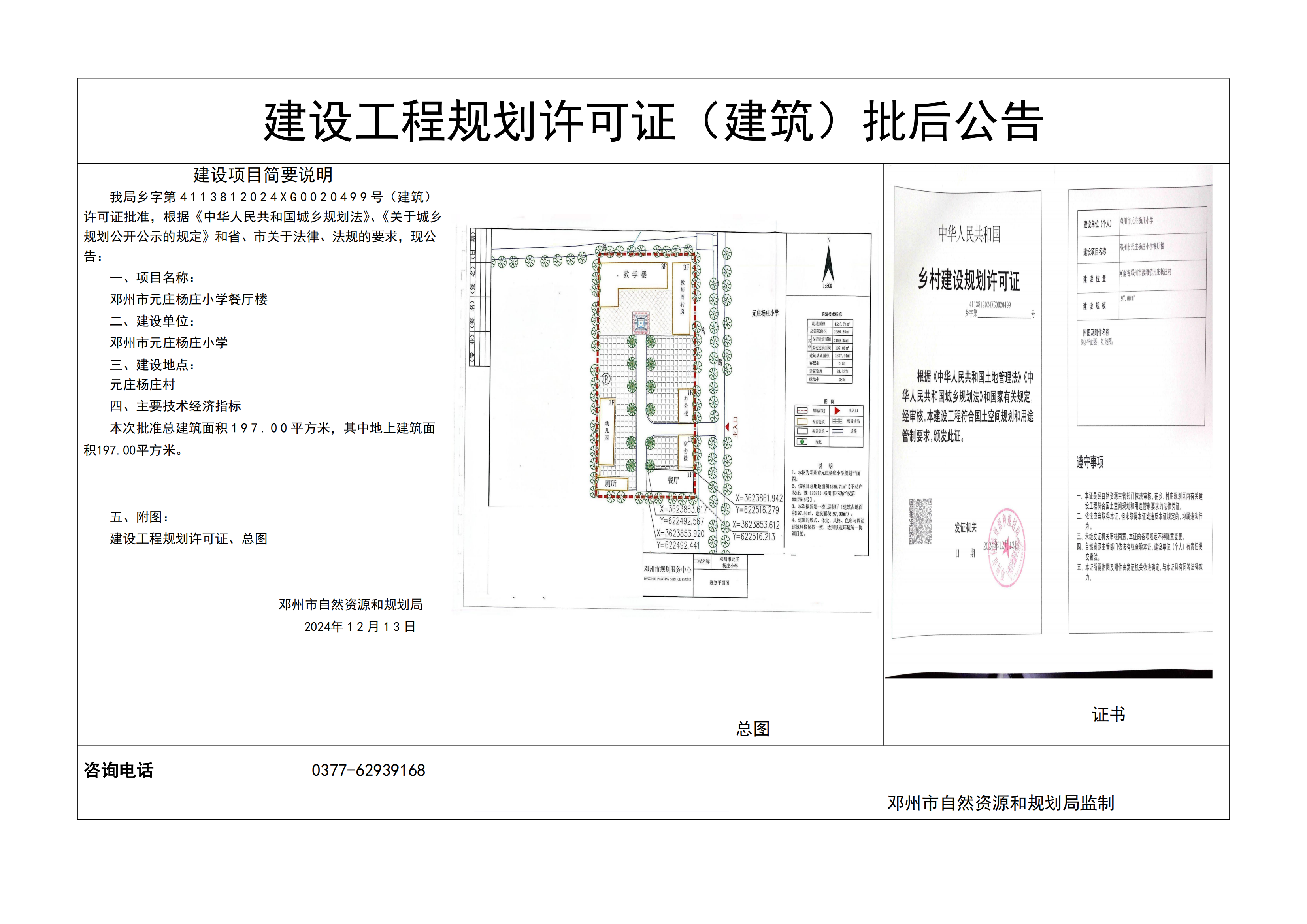Click the blue underline link at bottom
The image size is (1307, 924).
coord(601,810)
